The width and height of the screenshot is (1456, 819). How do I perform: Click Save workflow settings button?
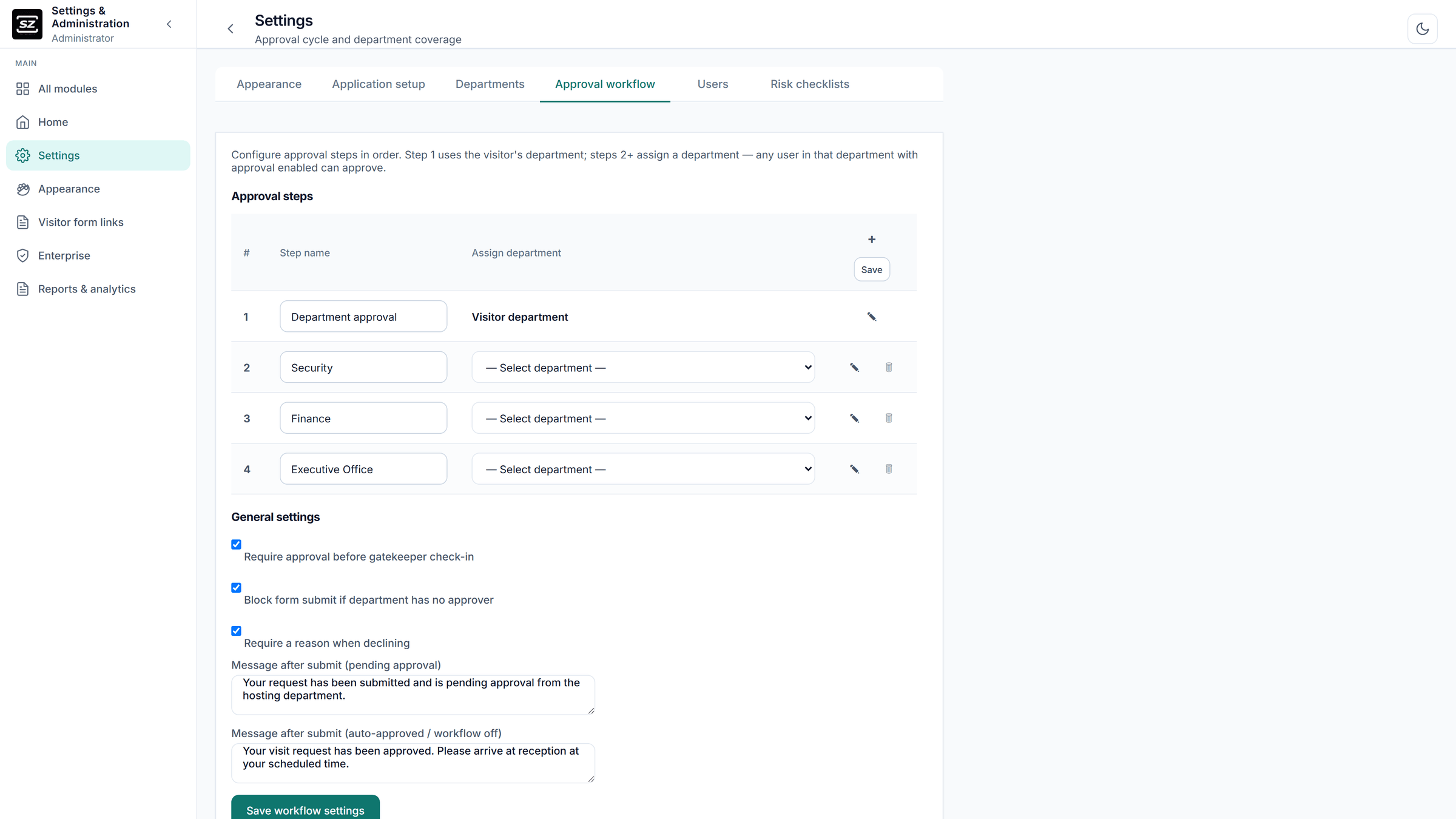[305, 807]
